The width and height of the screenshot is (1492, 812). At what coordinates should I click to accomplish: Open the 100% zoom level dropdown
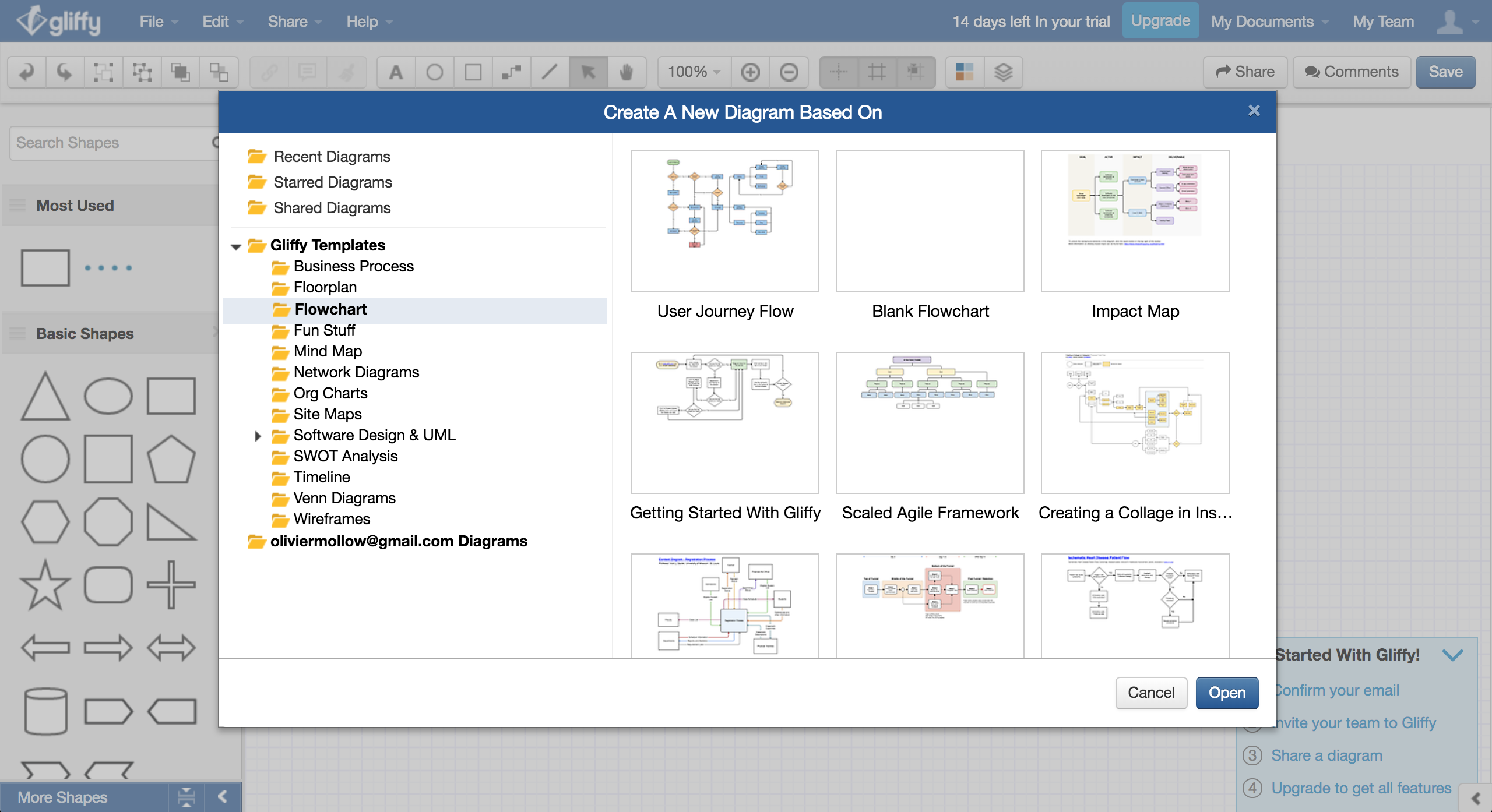(694, 72)
